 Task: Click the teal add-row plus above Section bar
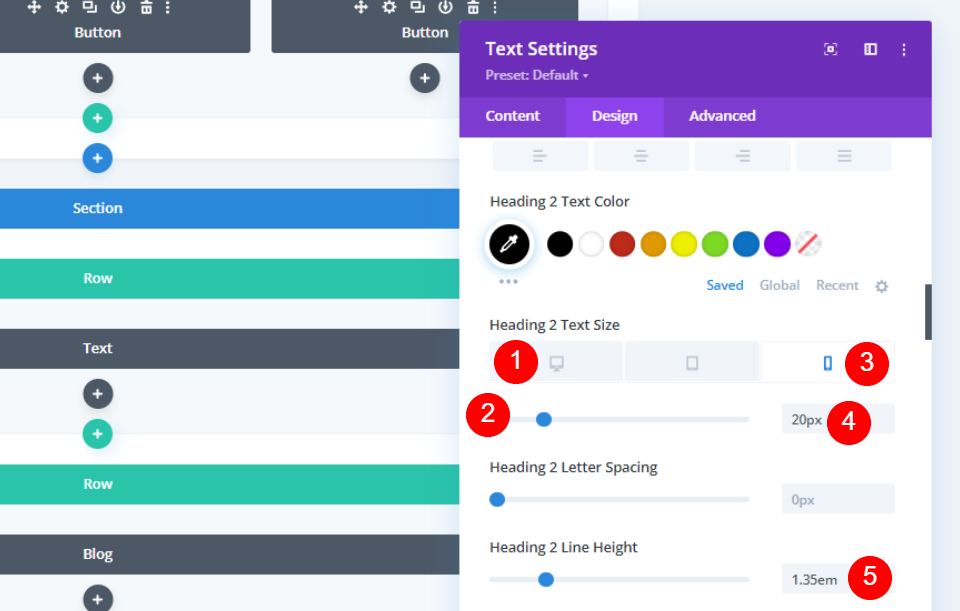coord(98,118)
